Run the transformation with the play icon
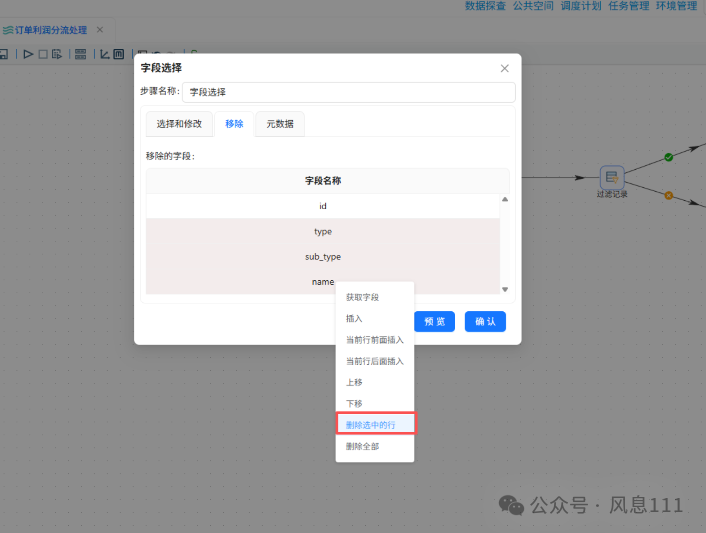The height and width of the screenshot is (533, 706). pyautogui.click(x=28, y=54)
